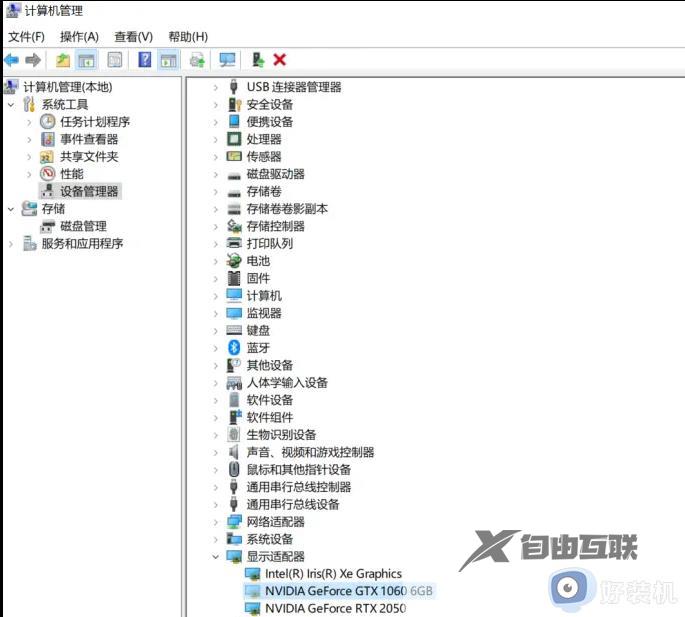Click the display icon beside Intel(R) Iris(R) Xe Graphics
The height and width of the screenshot is (617, 685).
tap(253, 573)
